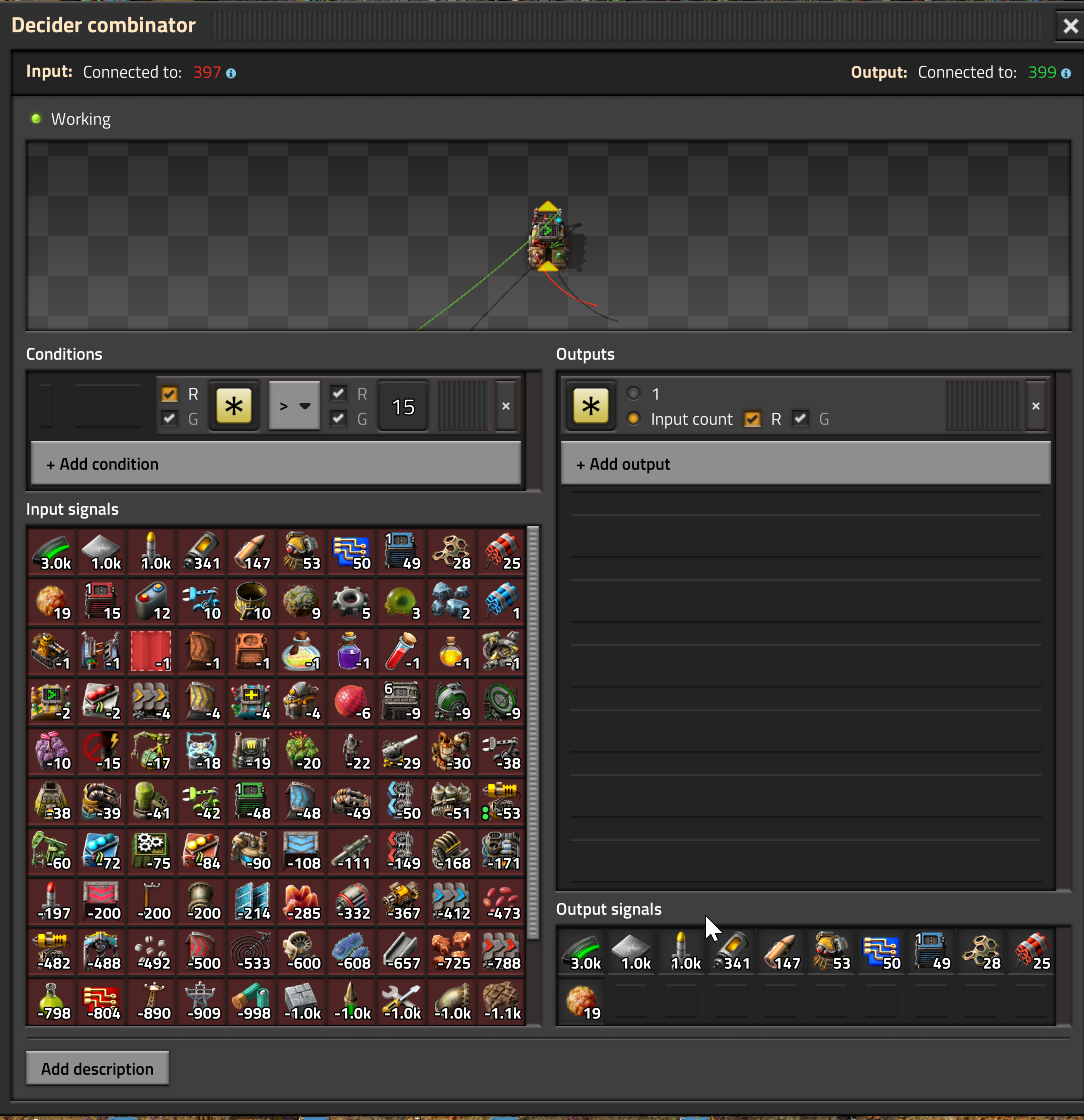Viewport: 1084px width, 1120px height.
Task: Click the + Add condition button
Action: [x=276, y=464]
